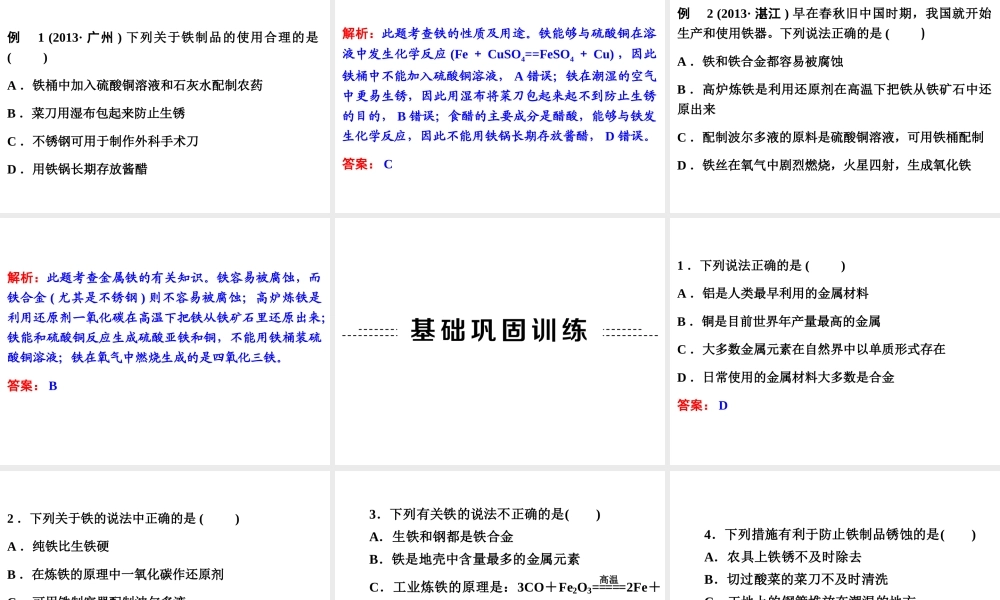Select option A 农具上铁锈不及时除去
The width and height of the screenshot is (1000, 600).
point(783,557)
